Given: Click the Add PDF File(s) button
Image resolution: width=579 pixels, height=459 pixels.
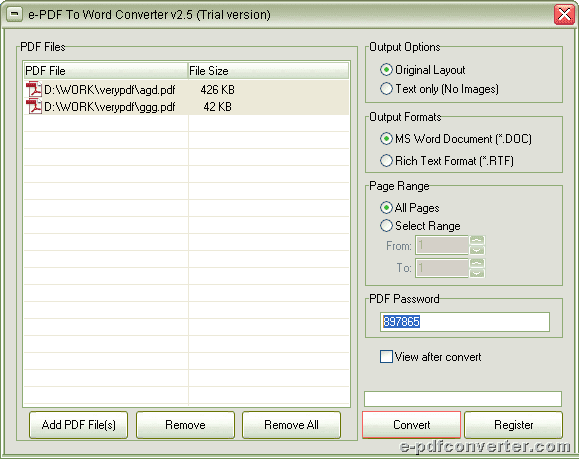Looking at the screenshot, I should tap(79, 425).
